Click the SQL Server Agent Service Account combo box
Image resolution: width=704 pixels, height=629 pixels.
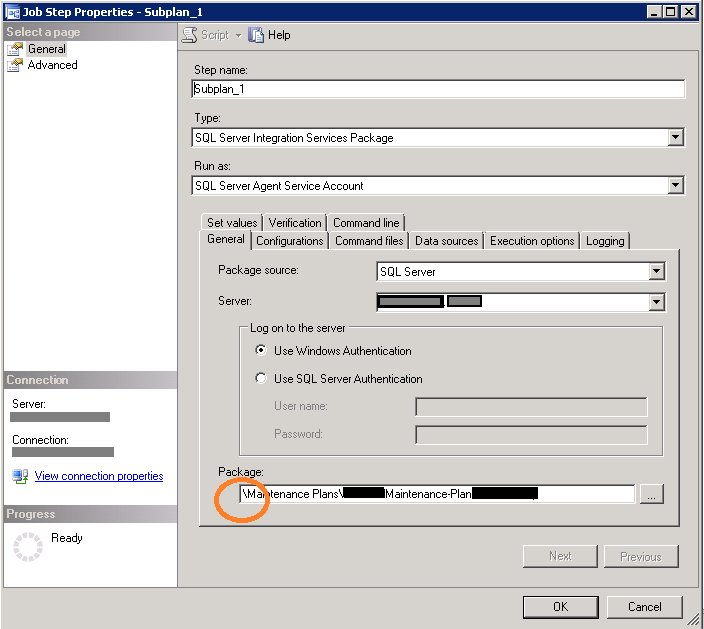tap(438, 185)
